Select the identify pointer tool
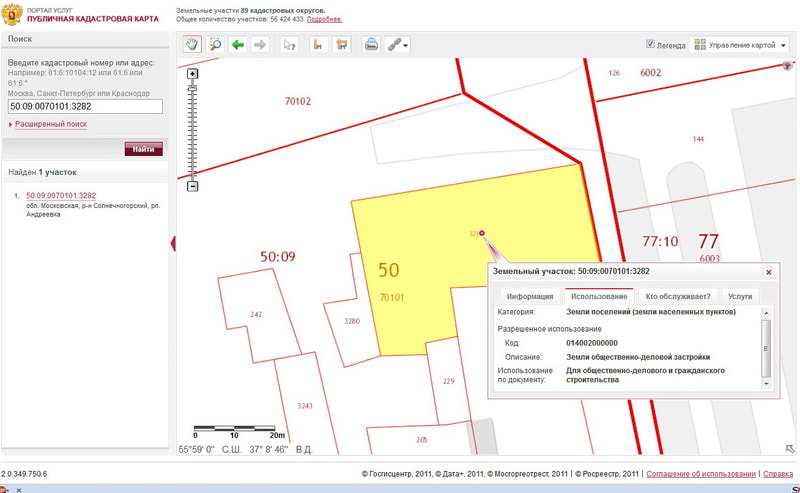Screen dimensions: 800x493 tap(289, 44)
